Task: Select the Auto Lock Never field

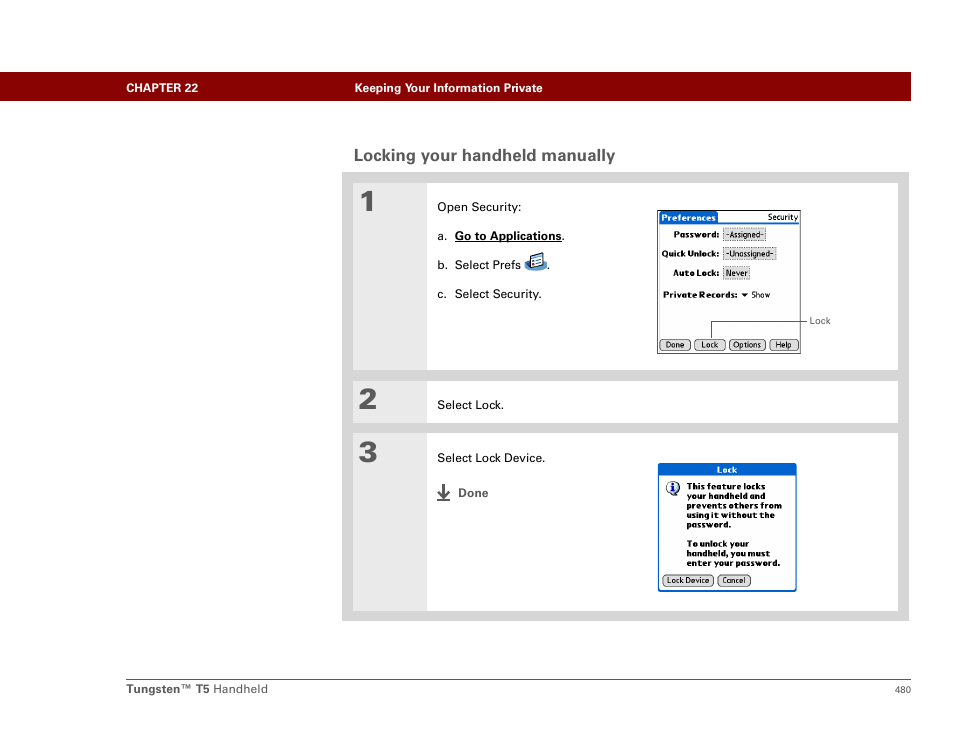Action: 736,273
